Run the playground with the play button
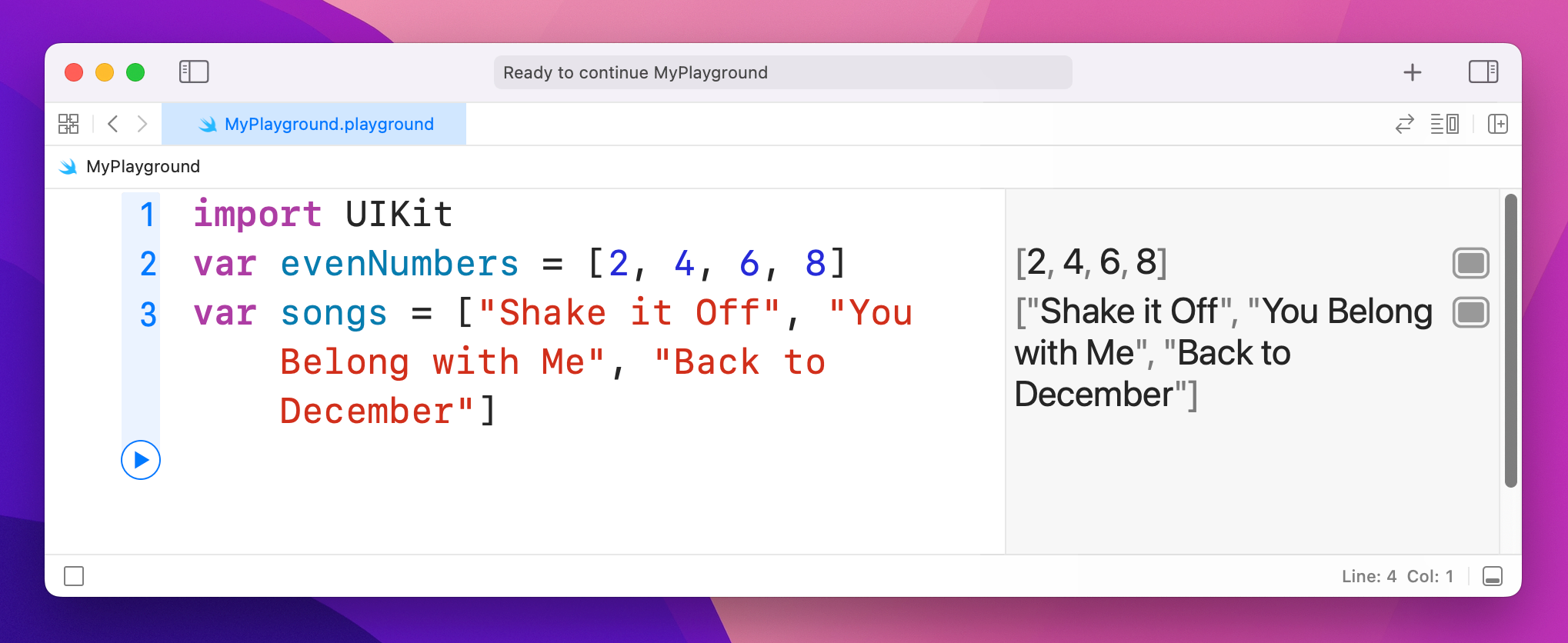 (x=141, y=460)
